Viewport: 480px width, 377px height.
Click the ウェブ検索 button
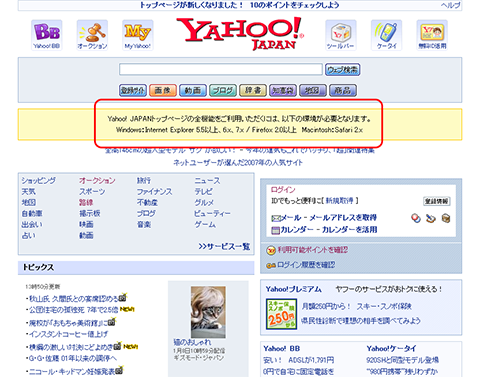342,70
